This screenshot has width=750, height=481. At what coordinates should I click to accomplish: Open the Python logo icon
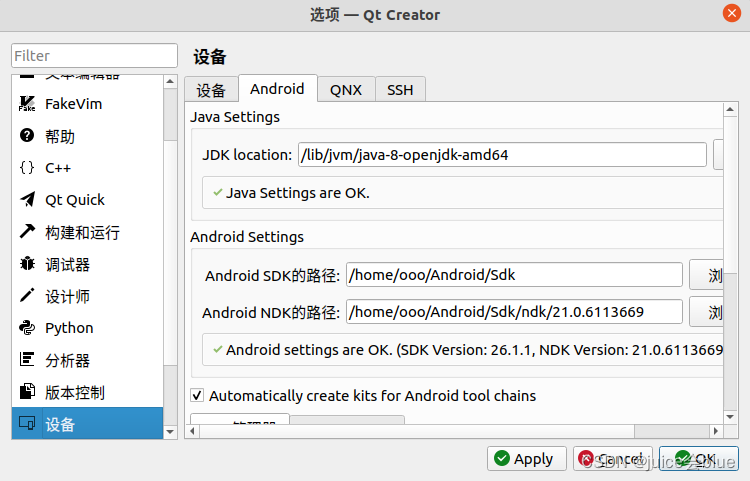pyautogui.click(x=27, y=328)
